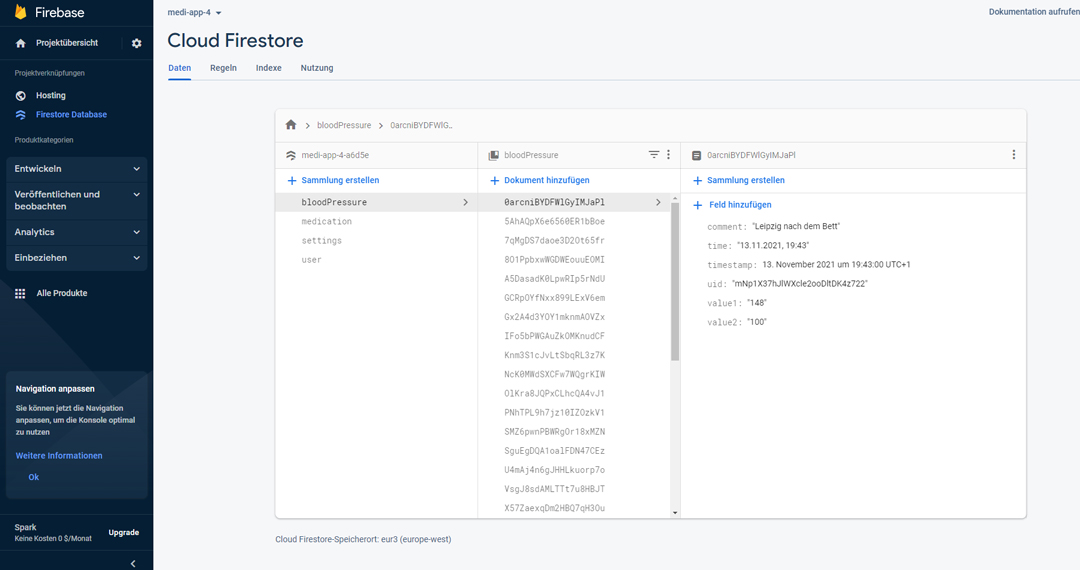Open three-dot menu of the document panel

(1013, 155)
